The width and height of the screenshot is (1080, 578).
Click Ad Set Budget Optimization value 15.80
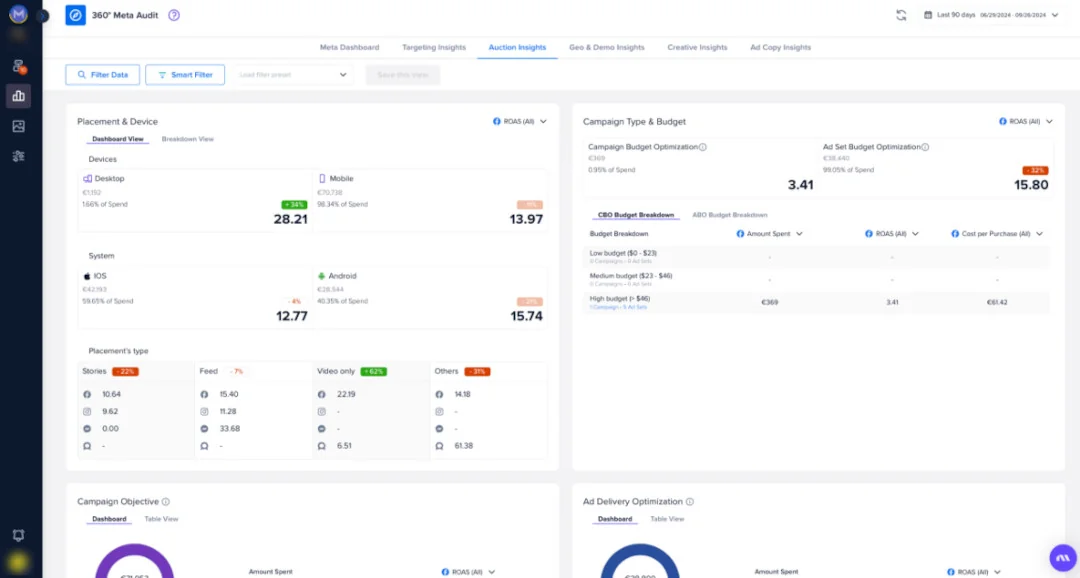(x=1031, y=185)
